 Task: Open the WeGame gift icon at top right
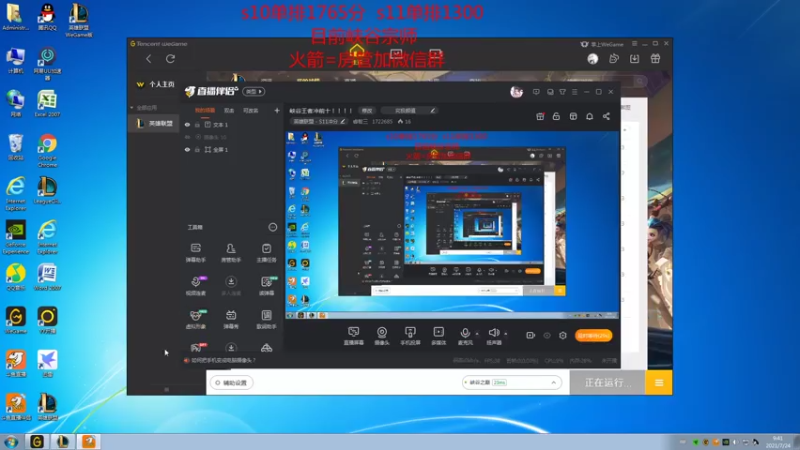(x=655, y=59)
